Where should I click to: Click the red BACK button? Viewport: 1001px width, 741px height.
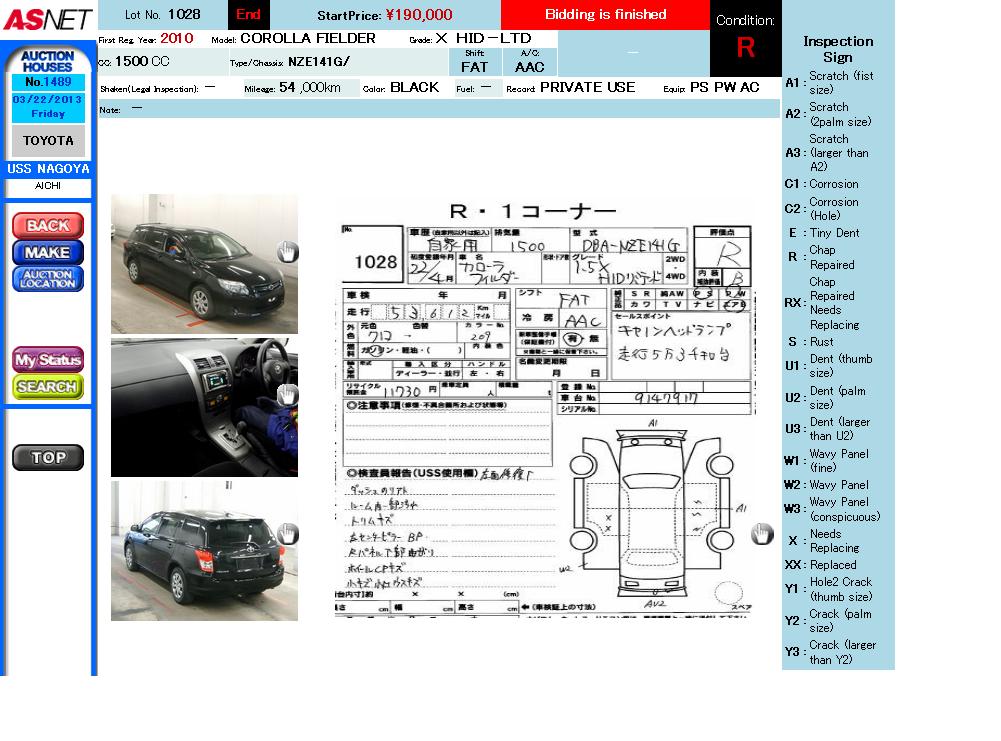47,225
